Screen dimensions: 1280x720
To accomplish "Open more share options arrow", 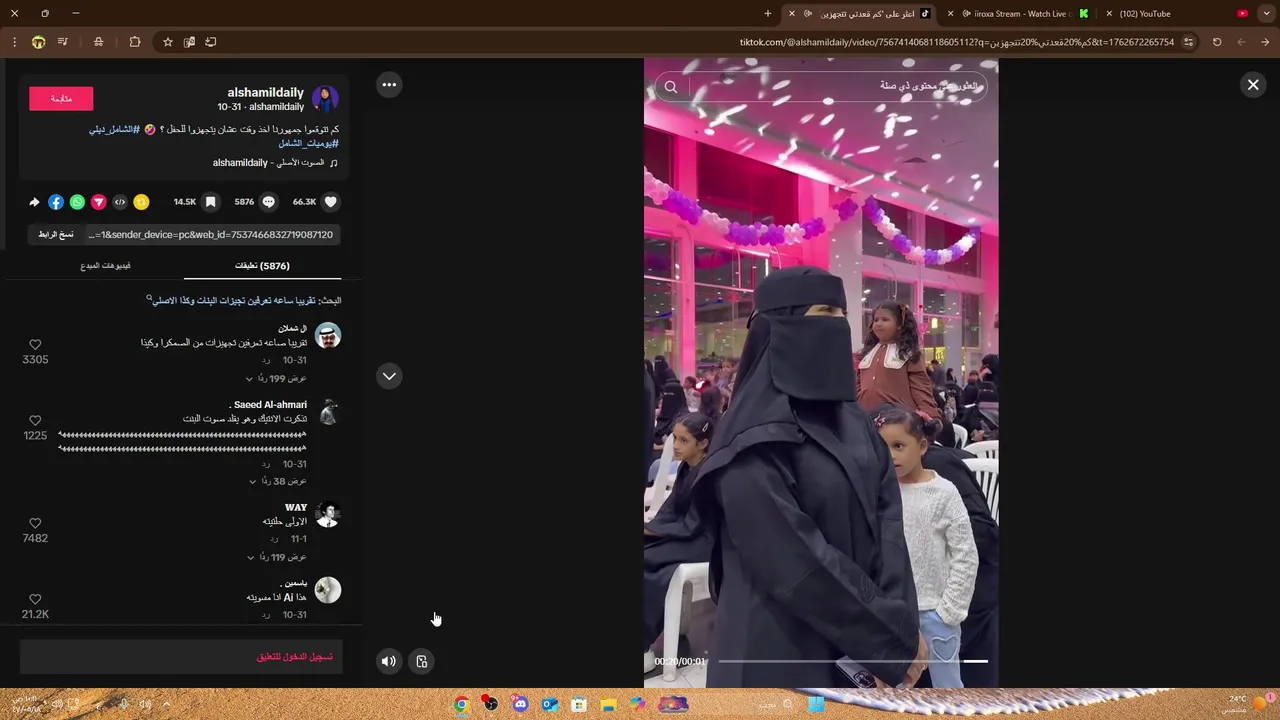I will click(x=34, y=202).
